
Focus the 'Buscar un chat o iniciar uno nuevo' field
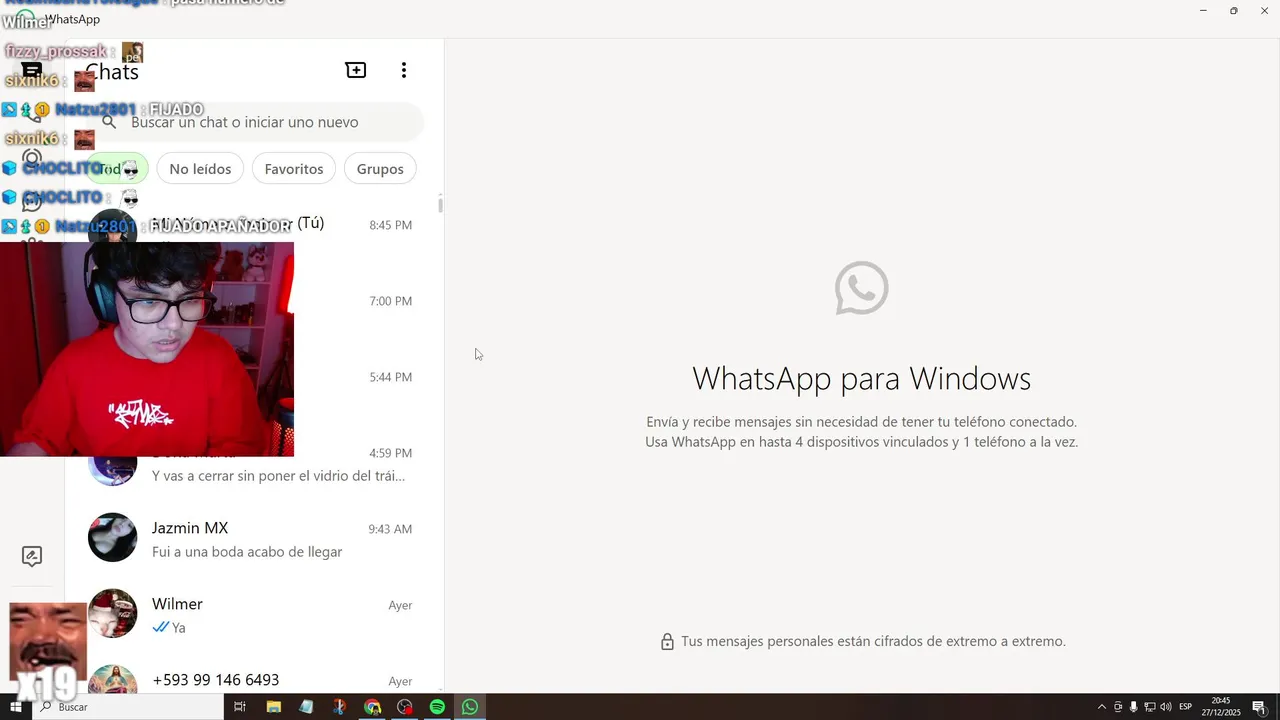pyautogui.click(x=255, y=122)
